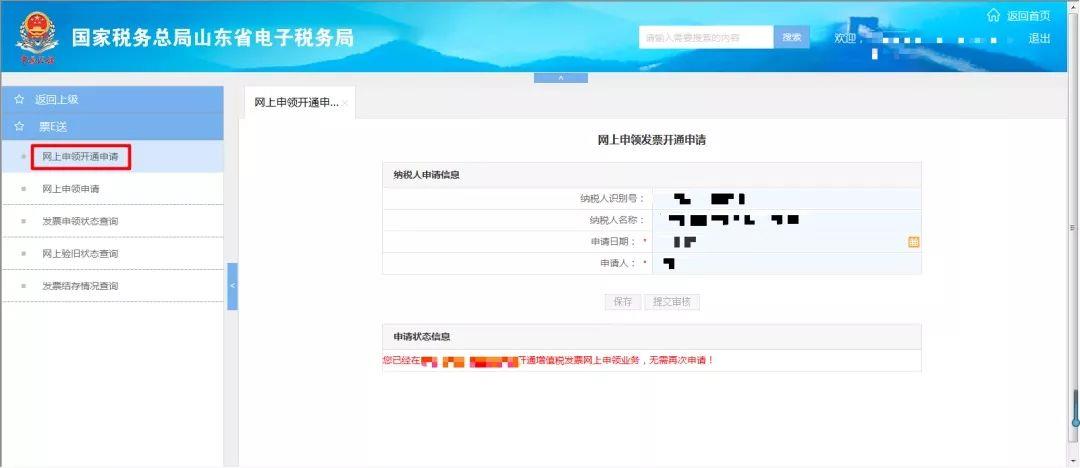Click the 退出 logout link

(1039, 38)
